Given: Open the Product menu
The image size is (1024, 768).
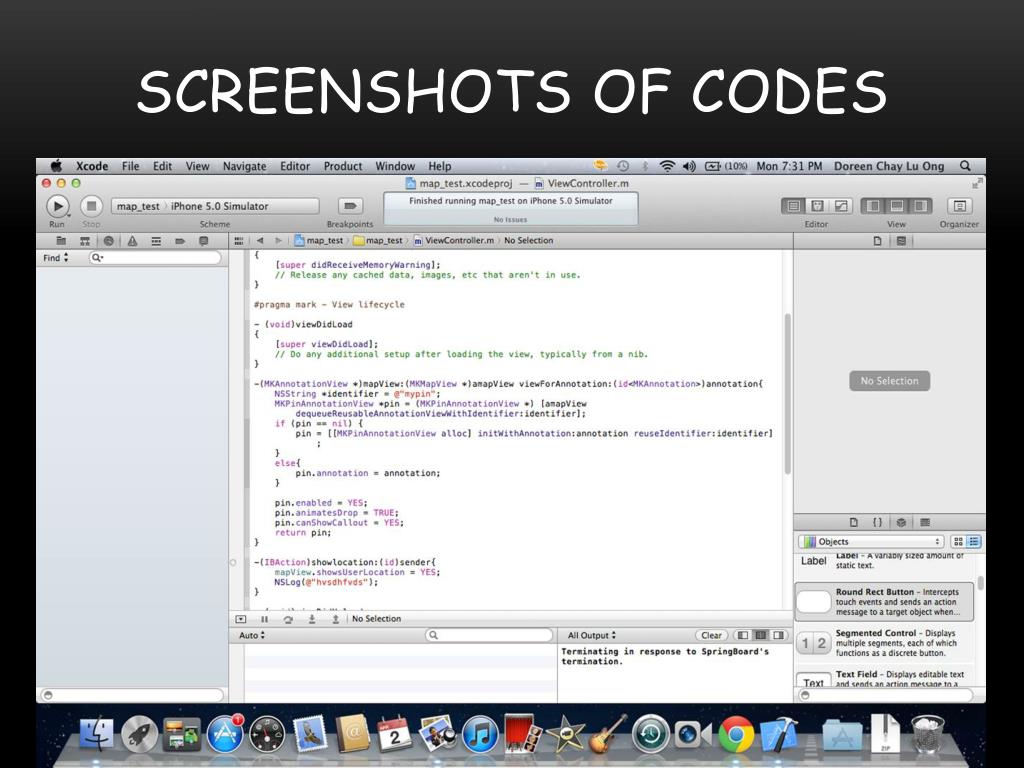Looking at the screenshot, I should 343,167.
